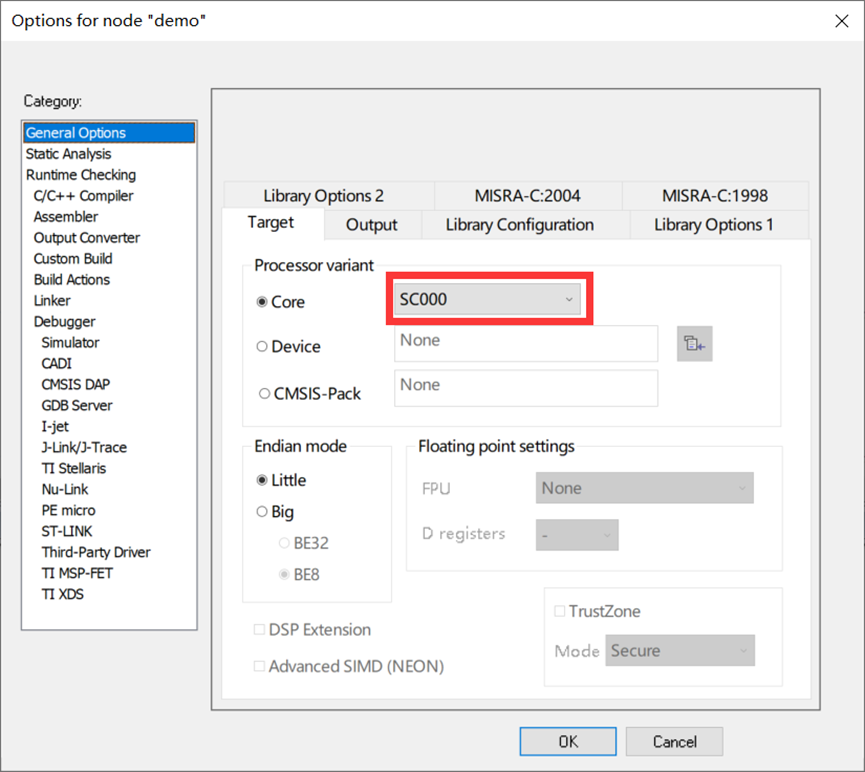Select C/C++ Compiler category
The height and width of the screenshot is (772, 865).
click(83, 196)
